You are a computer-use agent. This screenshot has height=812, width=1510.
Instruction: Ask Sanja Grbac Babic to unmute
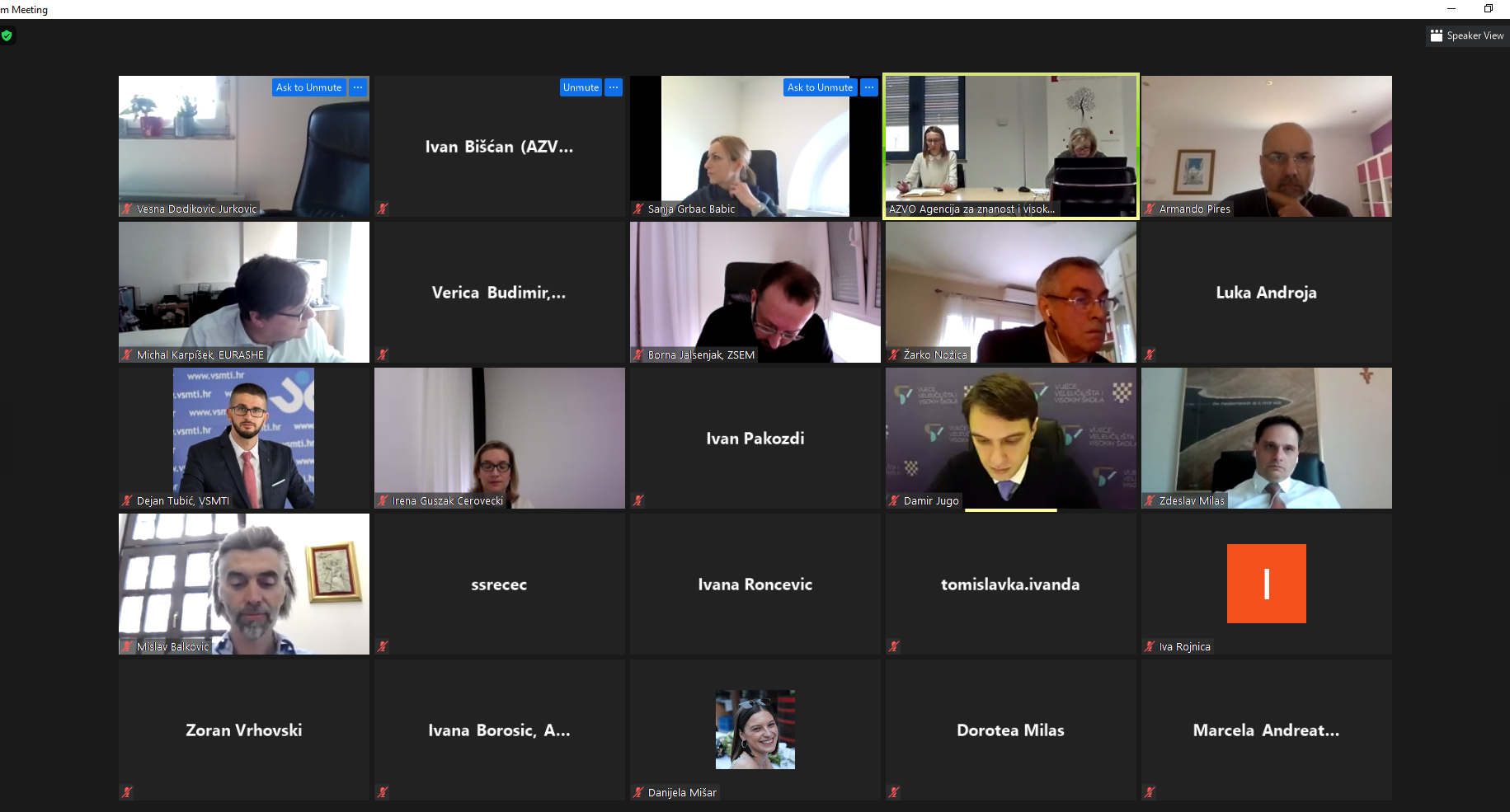(x=820, y=87)
